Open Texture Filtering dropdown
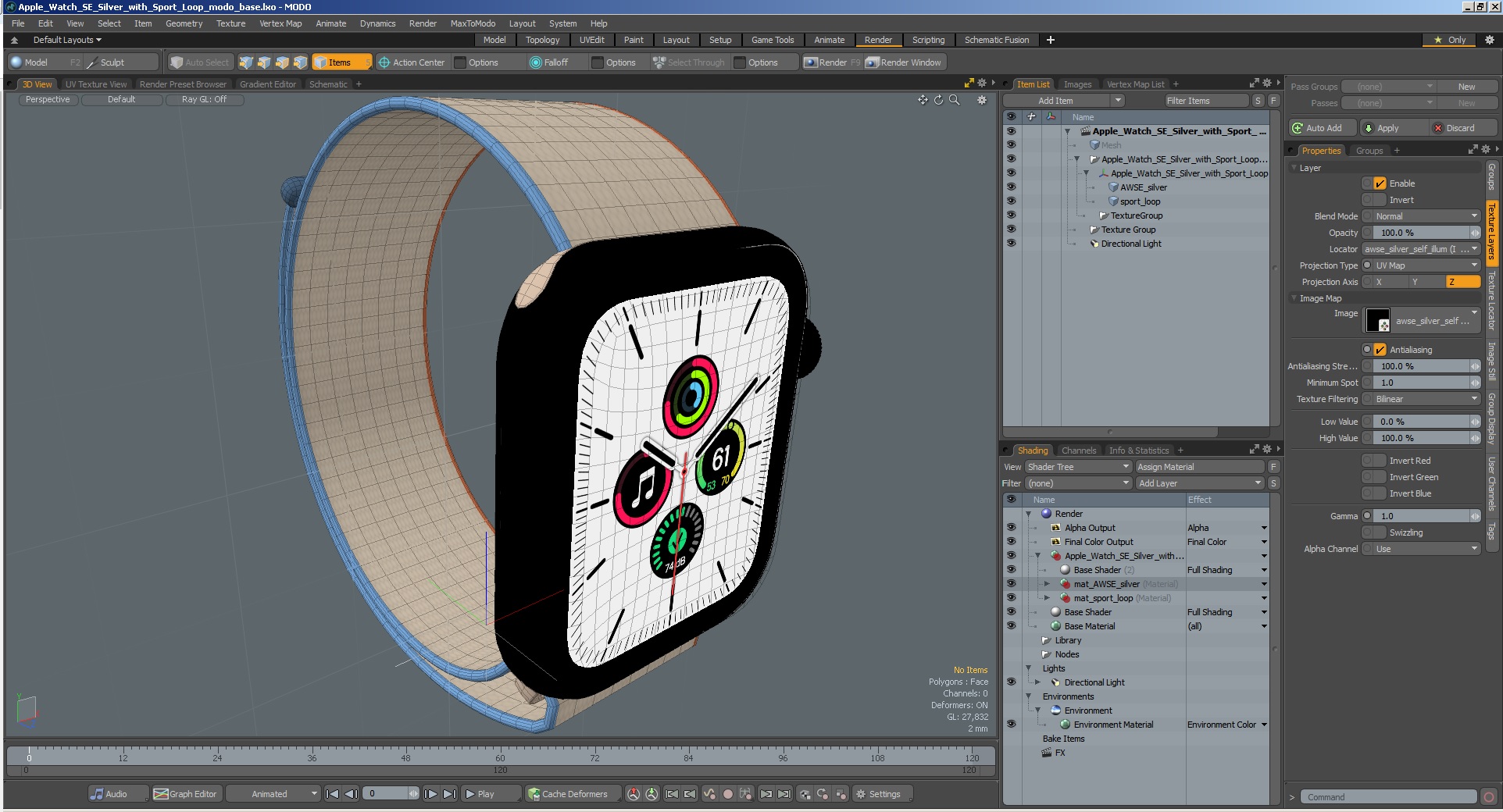This screenshot has width=1503, height=812. pos(1426,399)
